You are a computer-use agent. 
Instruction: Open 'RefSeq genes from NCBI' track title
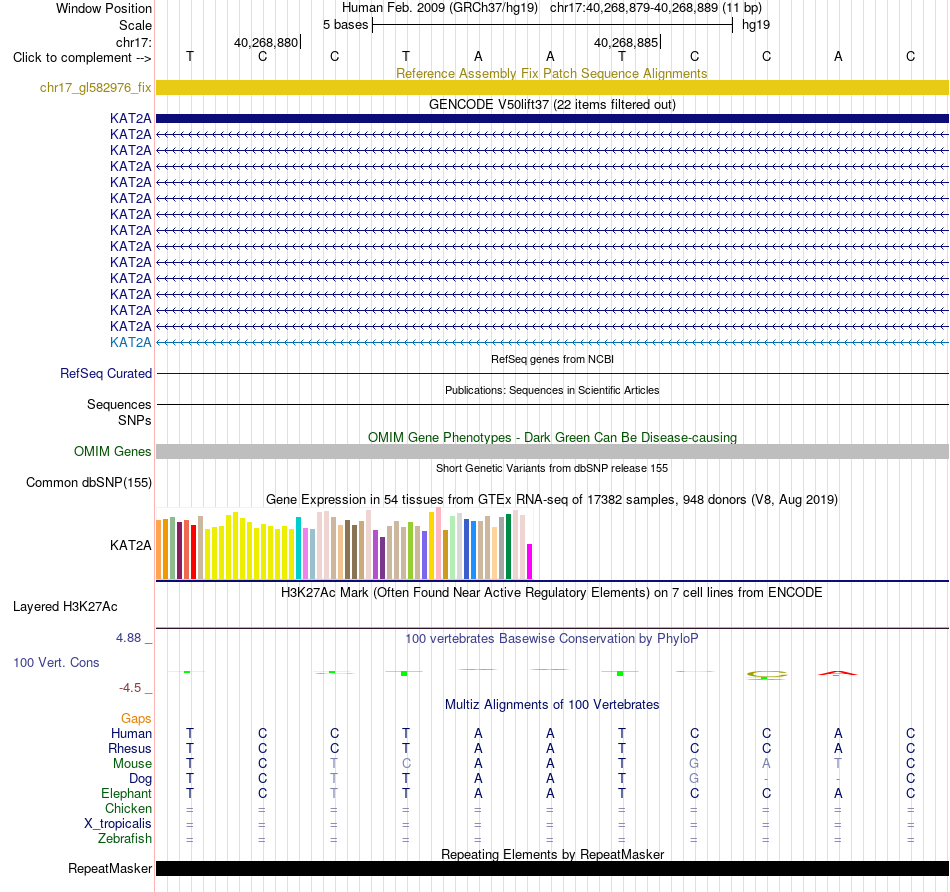[552, 359]
